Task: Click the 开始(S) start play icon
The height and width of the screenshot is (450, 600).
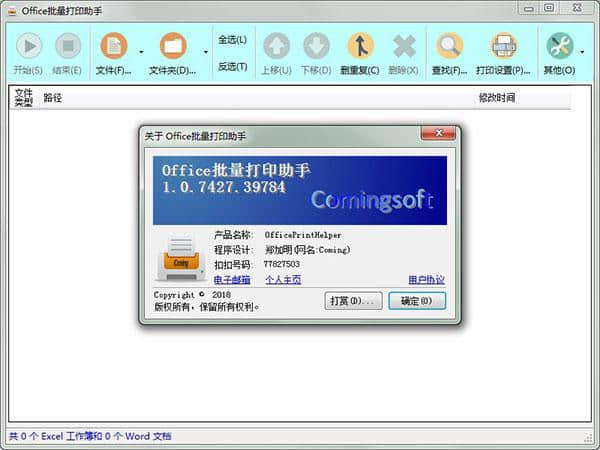Action: 28,46
